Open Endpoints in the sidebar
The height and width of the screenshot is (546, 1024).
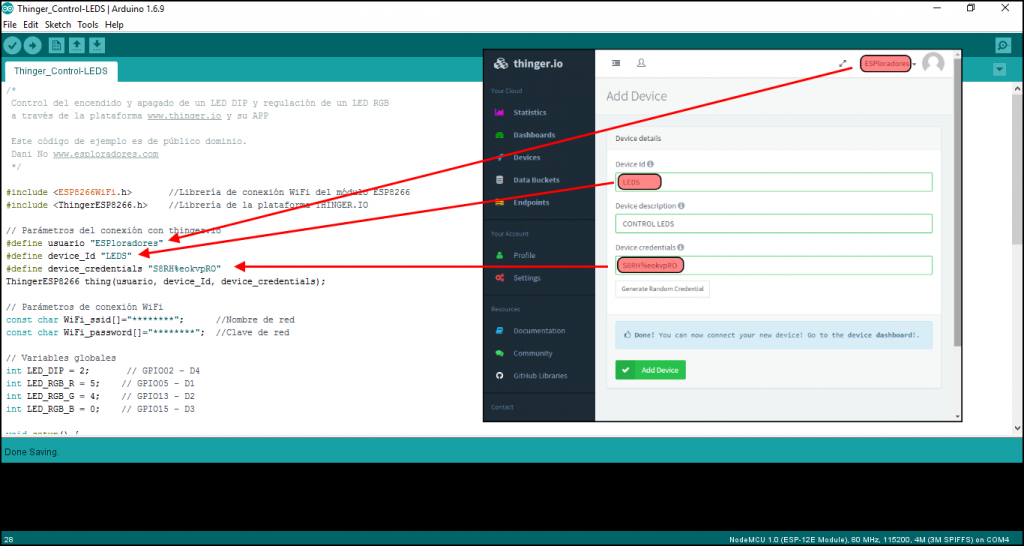(530, 202)
